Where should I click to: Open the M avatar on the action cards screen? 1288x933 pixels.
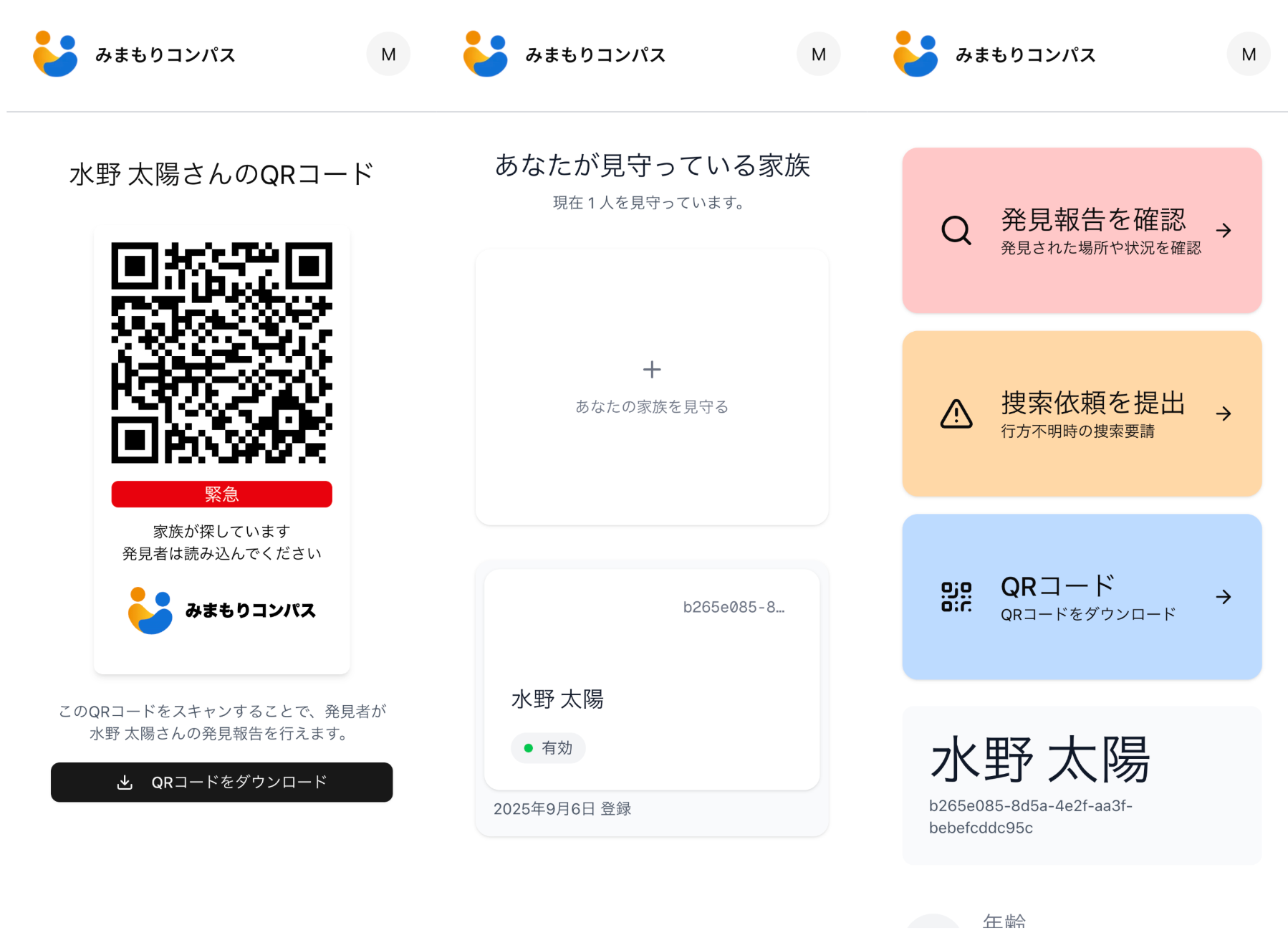tap(1249, 54)
